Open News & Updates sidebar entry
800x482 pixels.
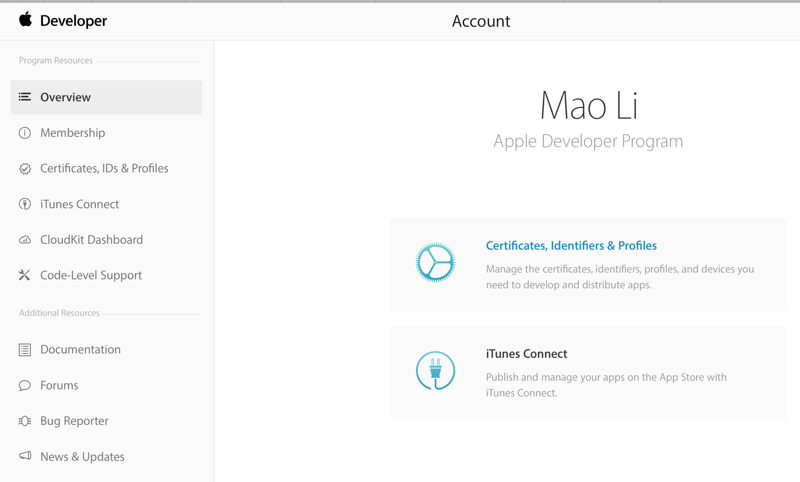82,457
